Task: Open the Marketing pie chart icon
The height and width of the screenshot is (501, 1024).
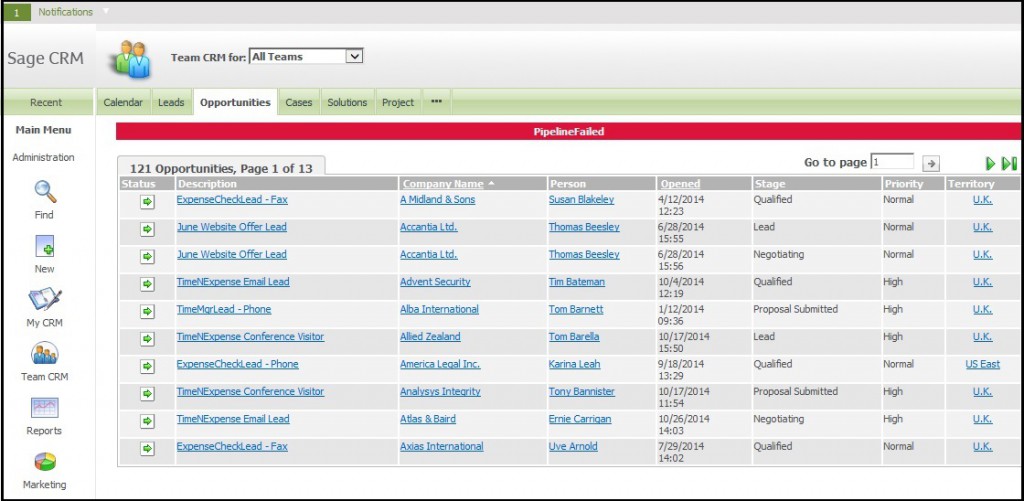Action: (x=44, y=462)
